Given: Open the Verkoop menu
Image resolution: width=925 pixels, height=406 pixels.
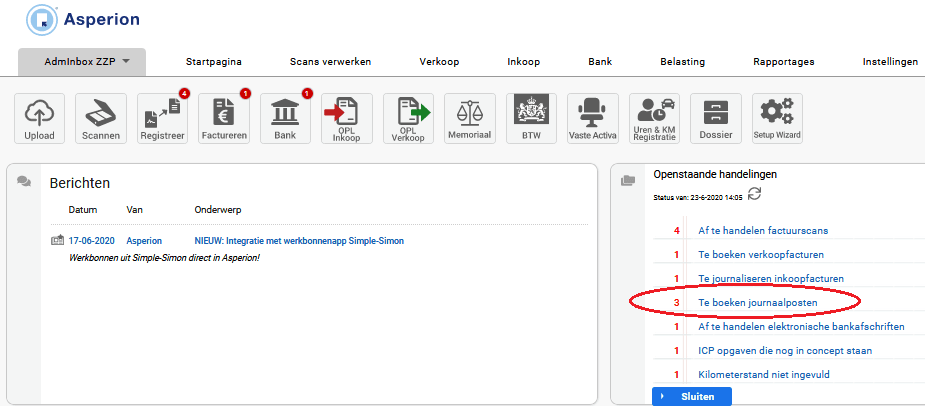Looking at the screenshot, I should [439, 61].
